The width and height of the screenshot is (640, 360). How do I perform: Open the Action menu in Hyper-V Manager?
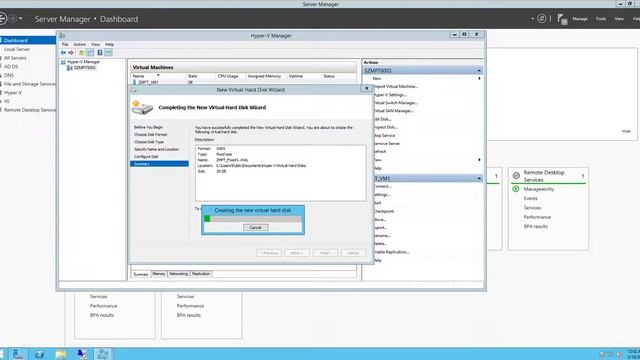click(80, 44)
